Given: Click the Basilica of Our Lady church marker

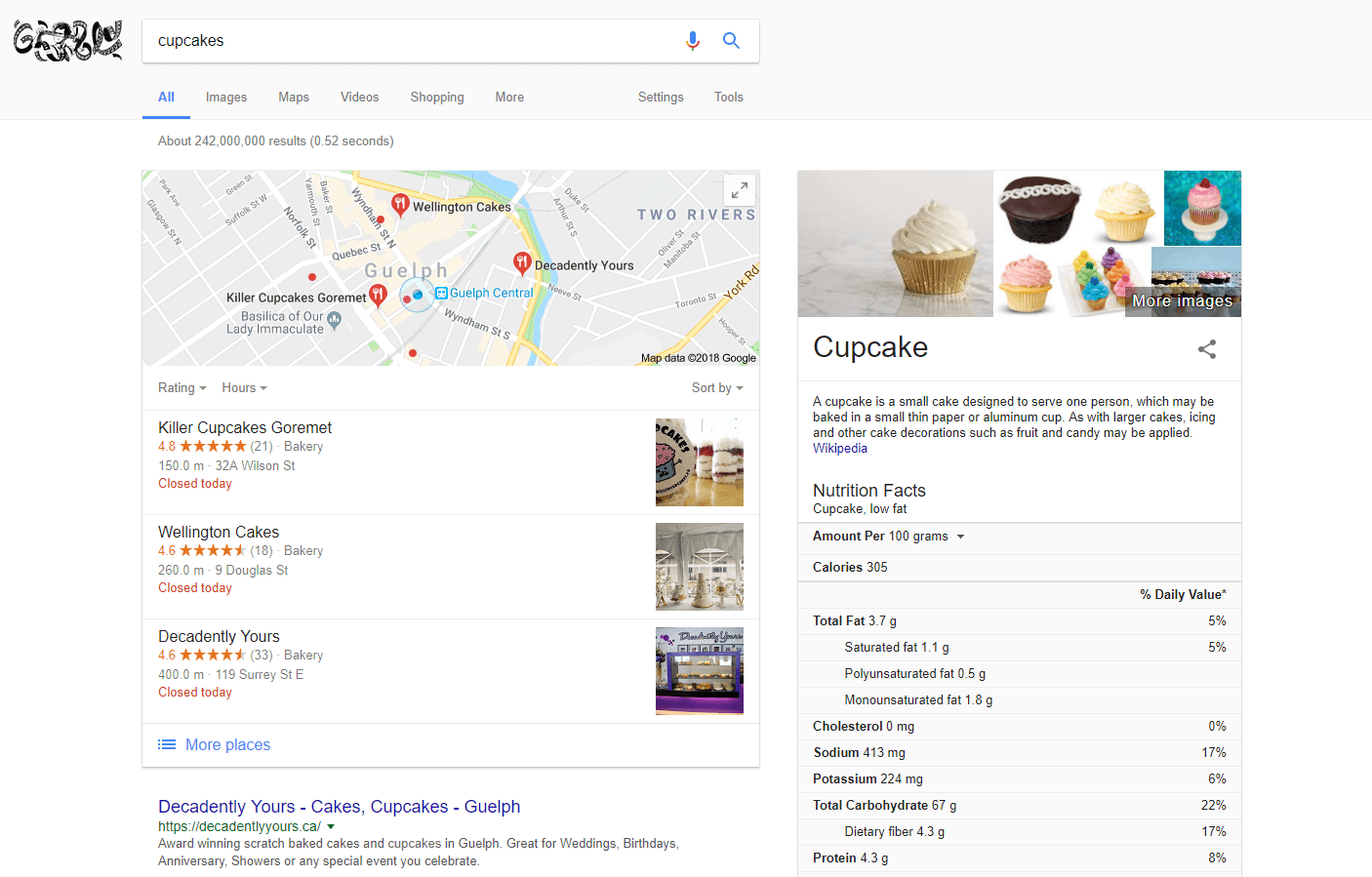Looking at the screenshot, I should tap(335, 319).
